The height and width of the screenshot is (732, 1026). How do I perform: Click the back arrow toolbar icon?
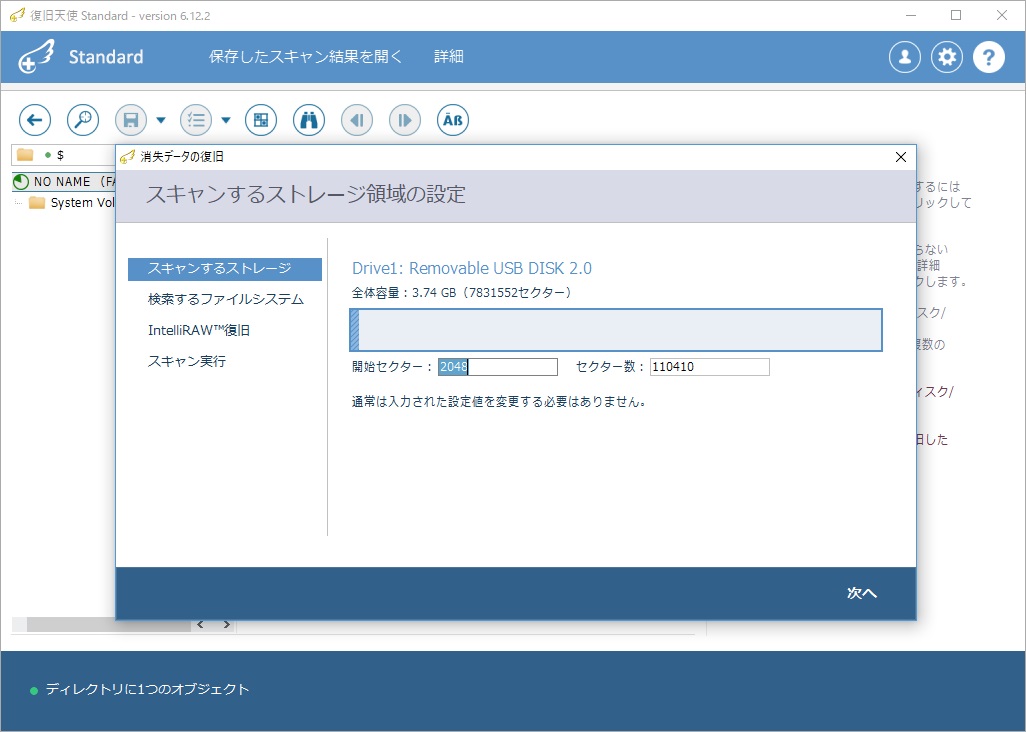tap(35, 120)
